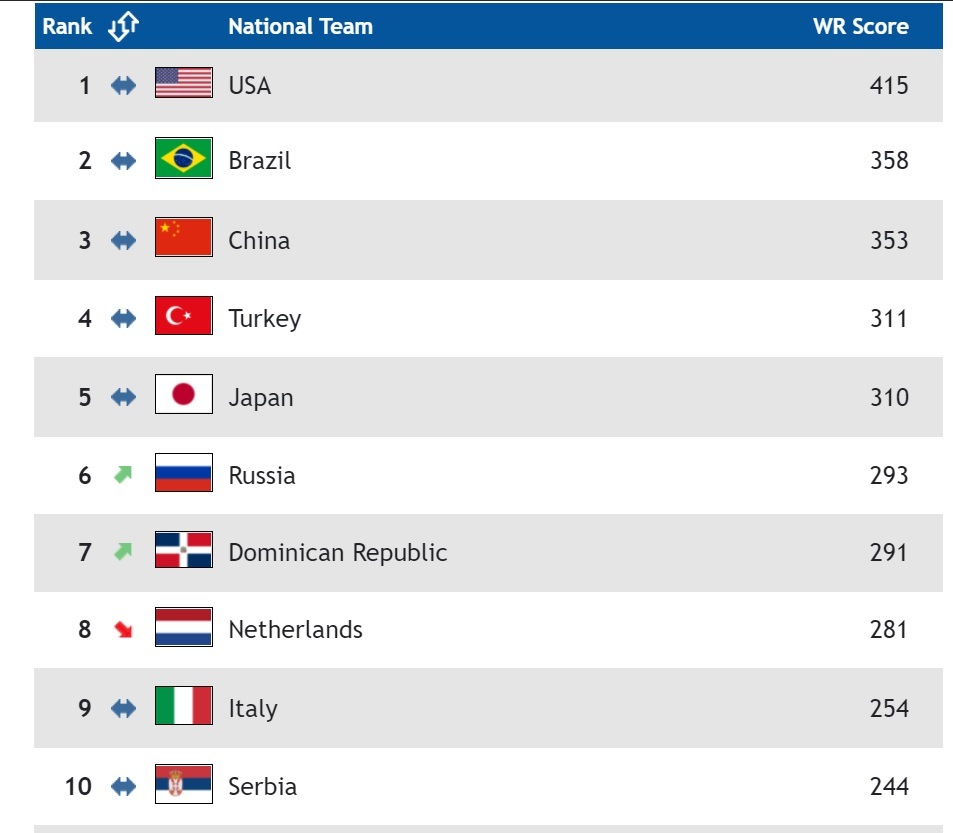Click the Dominican Republic team name

coord(337,553)
